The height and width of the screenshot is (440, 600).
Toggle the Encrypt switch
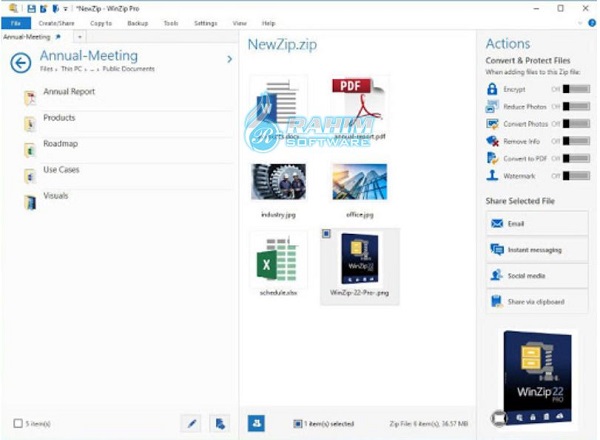tap(576, 89)
